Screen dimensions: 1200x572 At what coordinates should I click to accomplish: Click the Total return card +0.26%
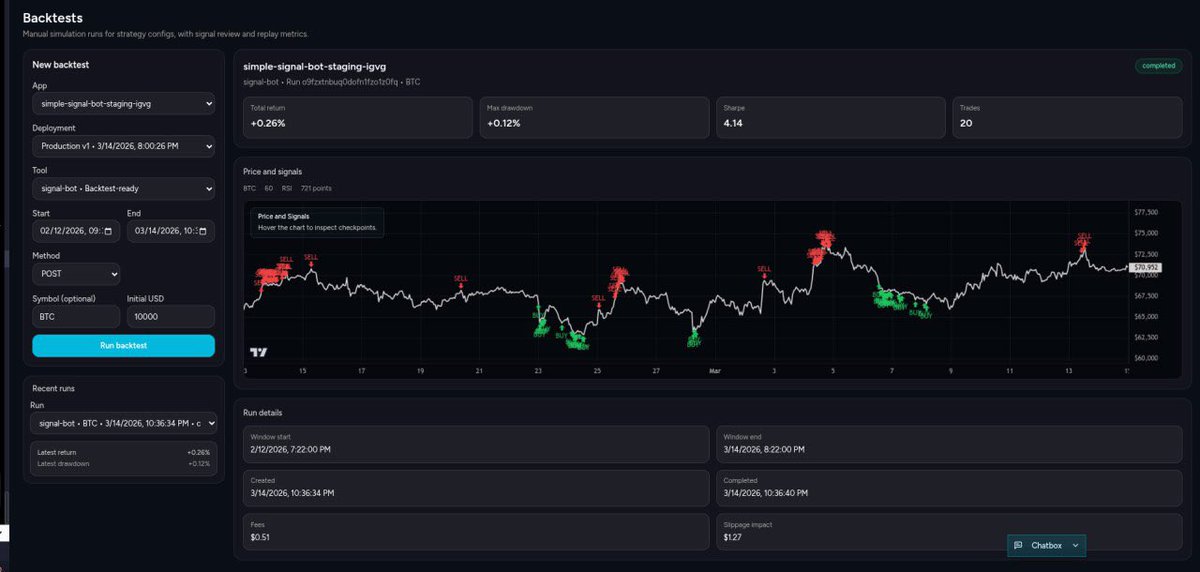(358, 117)
